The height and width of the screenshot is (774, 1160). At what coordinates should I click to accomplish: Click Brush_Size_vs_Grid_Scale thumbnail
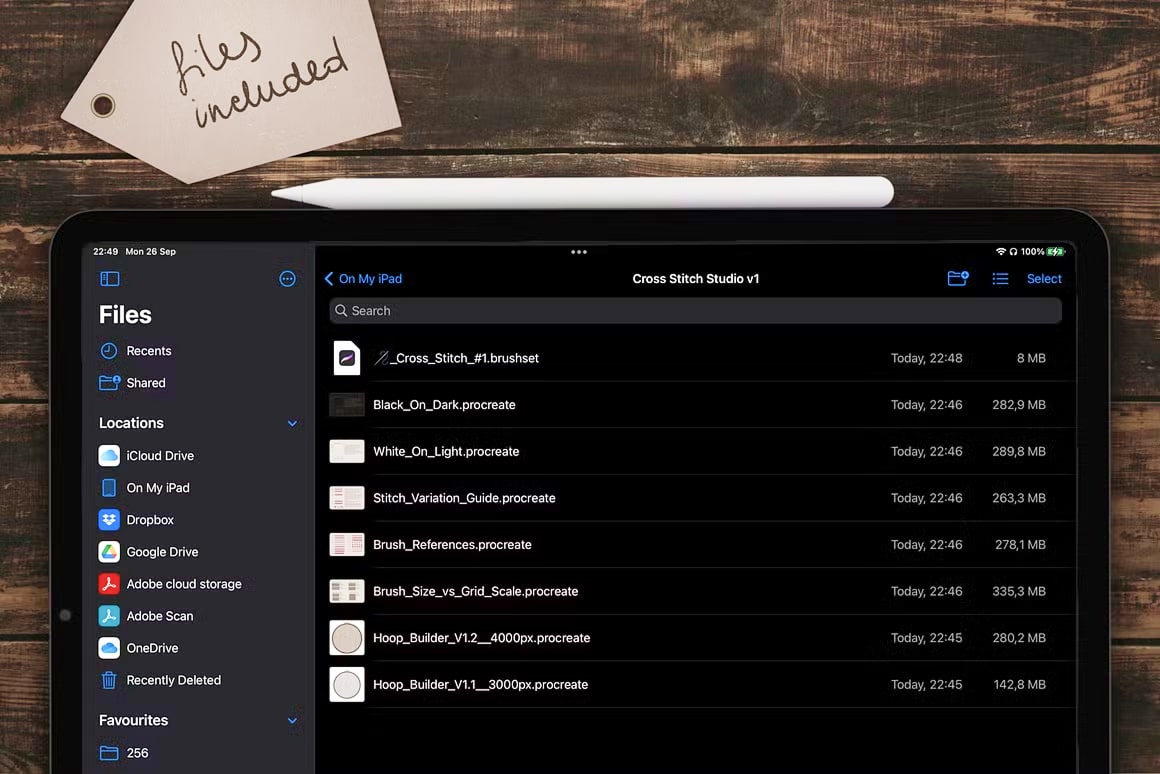pyautogui.click(x=346, y=591)
